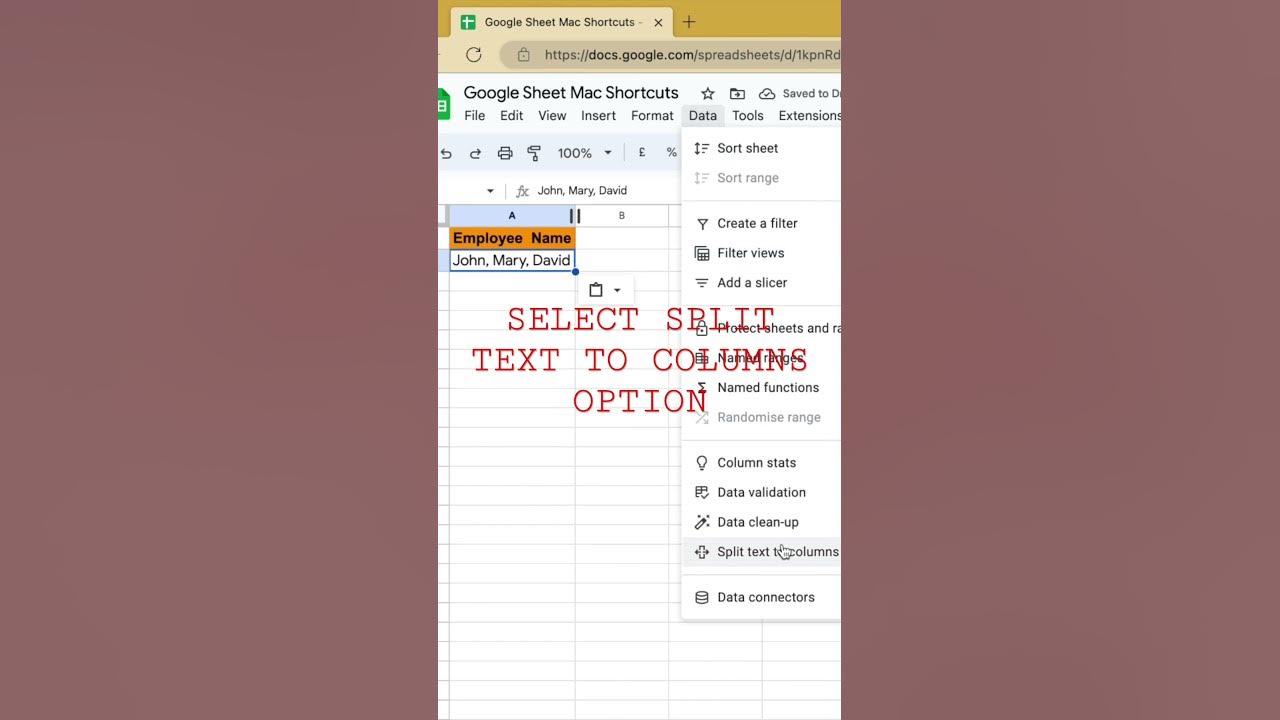Click the document title Google Sheet Mac Shortcuts

[x=571, y=93]
